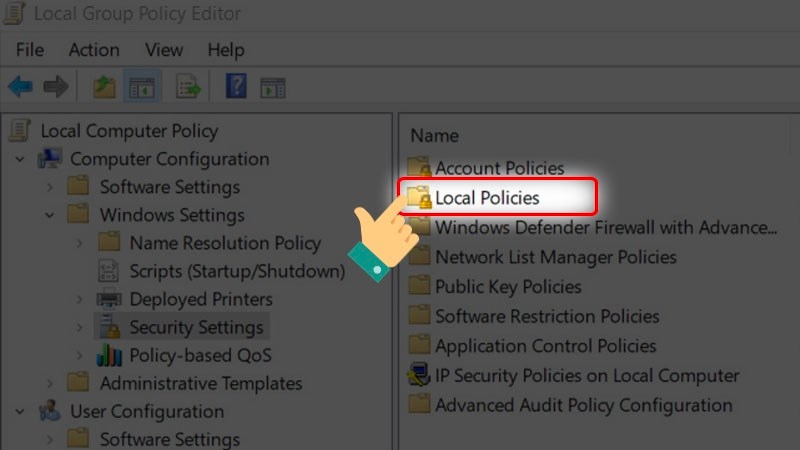Click the Up one level folder icon
The width and height of the screenshot is (800, 450).
[x=104, y=88]
